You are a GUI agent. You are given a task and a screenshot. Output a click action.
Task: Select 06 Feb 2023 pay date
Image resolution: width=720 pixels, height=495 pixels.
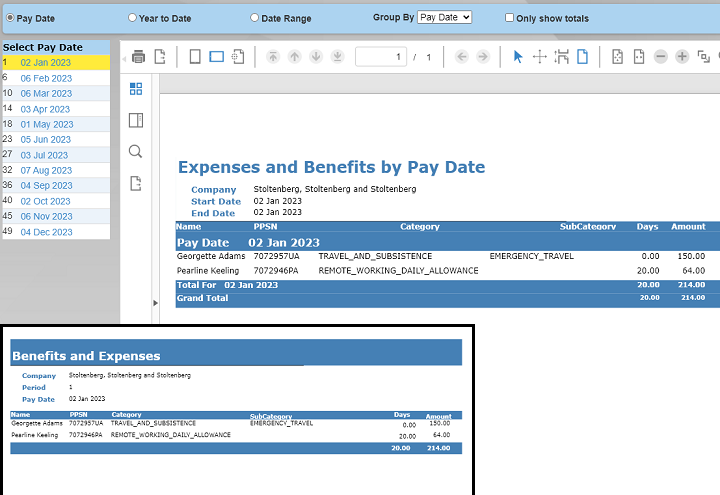(x=45, y=78)
